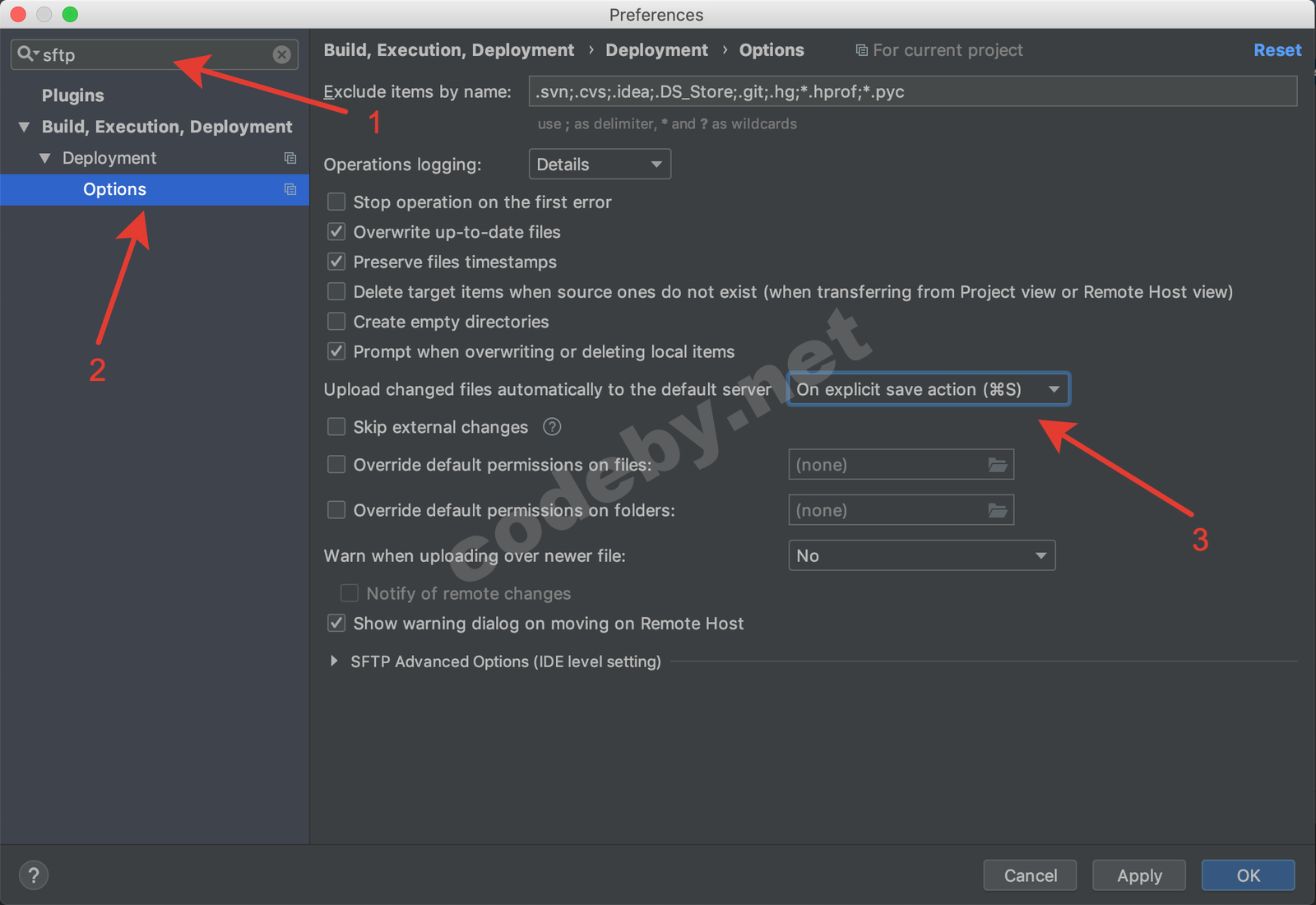The height and width of the screenshot is (905, 1316).
Task: Browse permissions for folders folder icon
Action: tap(998, 510)
